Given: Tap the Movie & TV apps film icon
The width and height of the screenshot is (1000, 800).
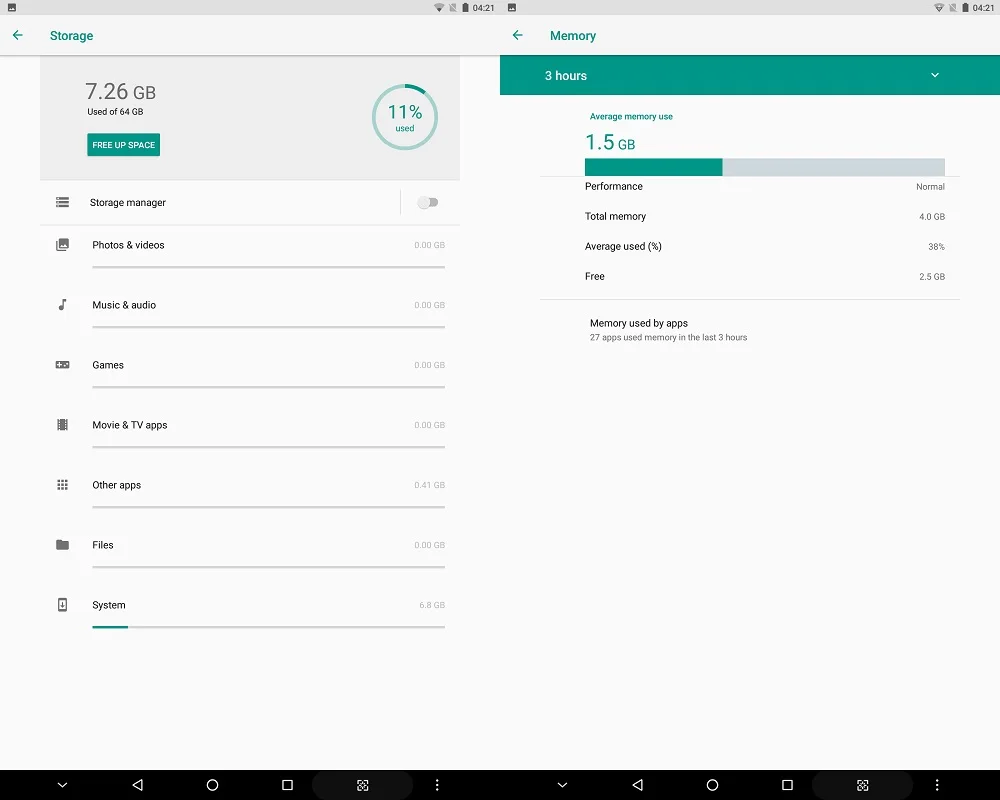Looking at the screenshot, I should [x=62, y=425].
